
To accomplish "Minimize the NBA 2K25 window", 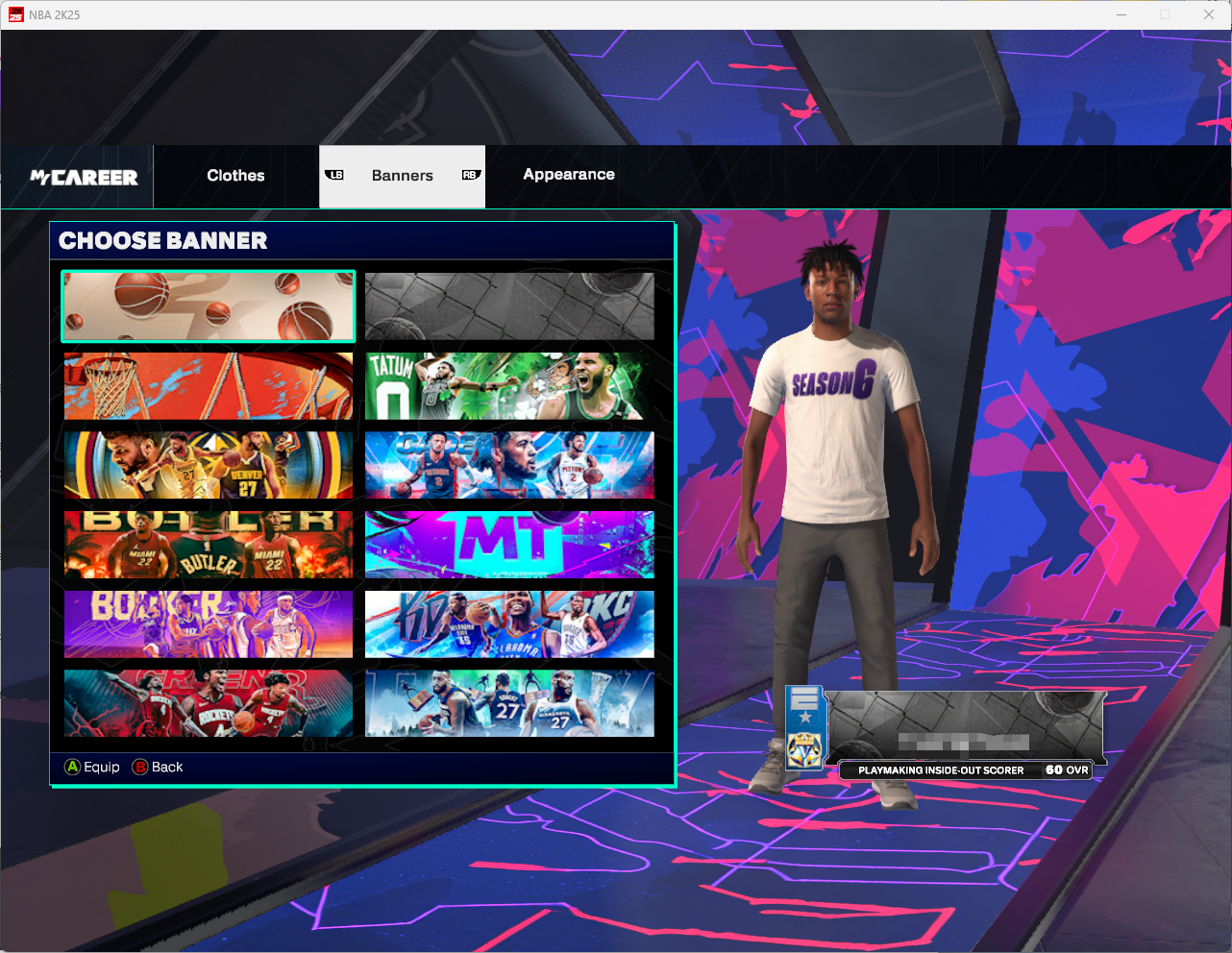I will click(x=1121, y=14).
